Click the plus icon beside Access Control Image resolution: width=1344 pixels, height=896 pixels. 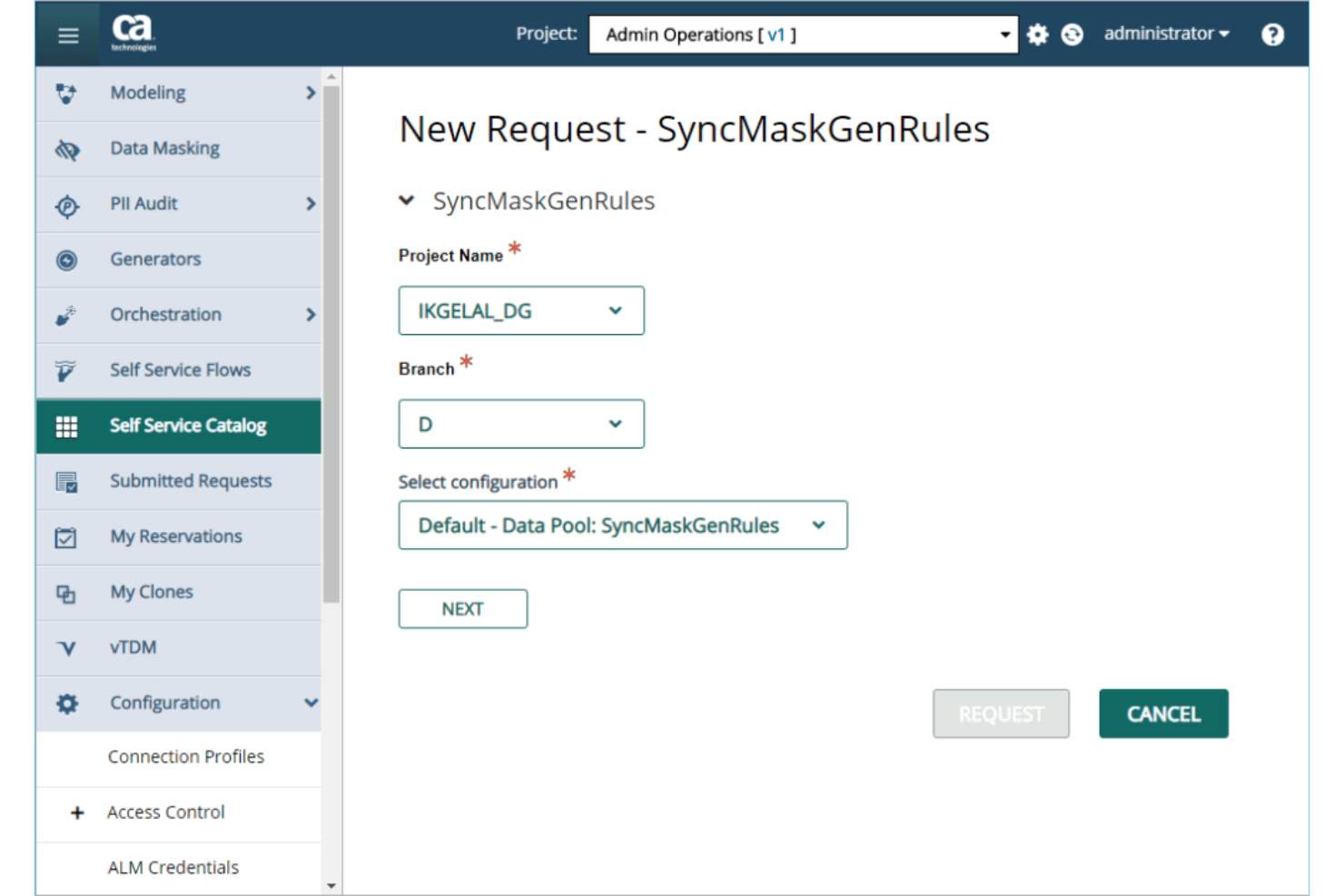pyautogui.click(x=77, y=812)
